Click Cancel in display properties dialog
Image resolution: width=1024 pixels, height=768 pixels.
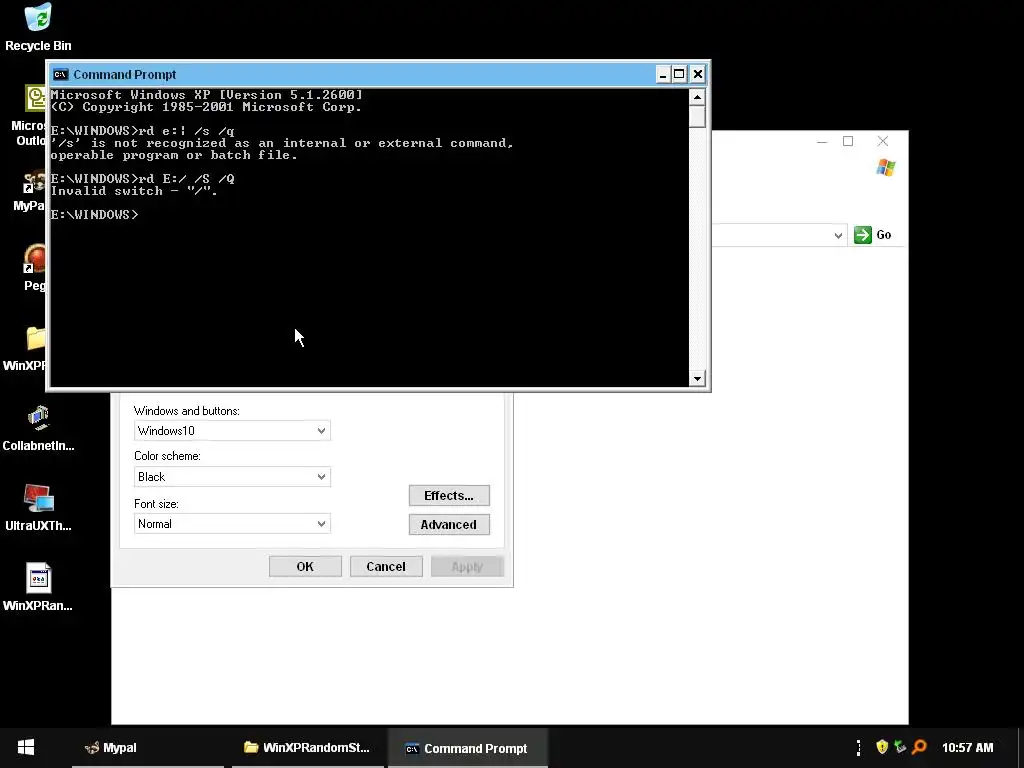coord(386,566)
